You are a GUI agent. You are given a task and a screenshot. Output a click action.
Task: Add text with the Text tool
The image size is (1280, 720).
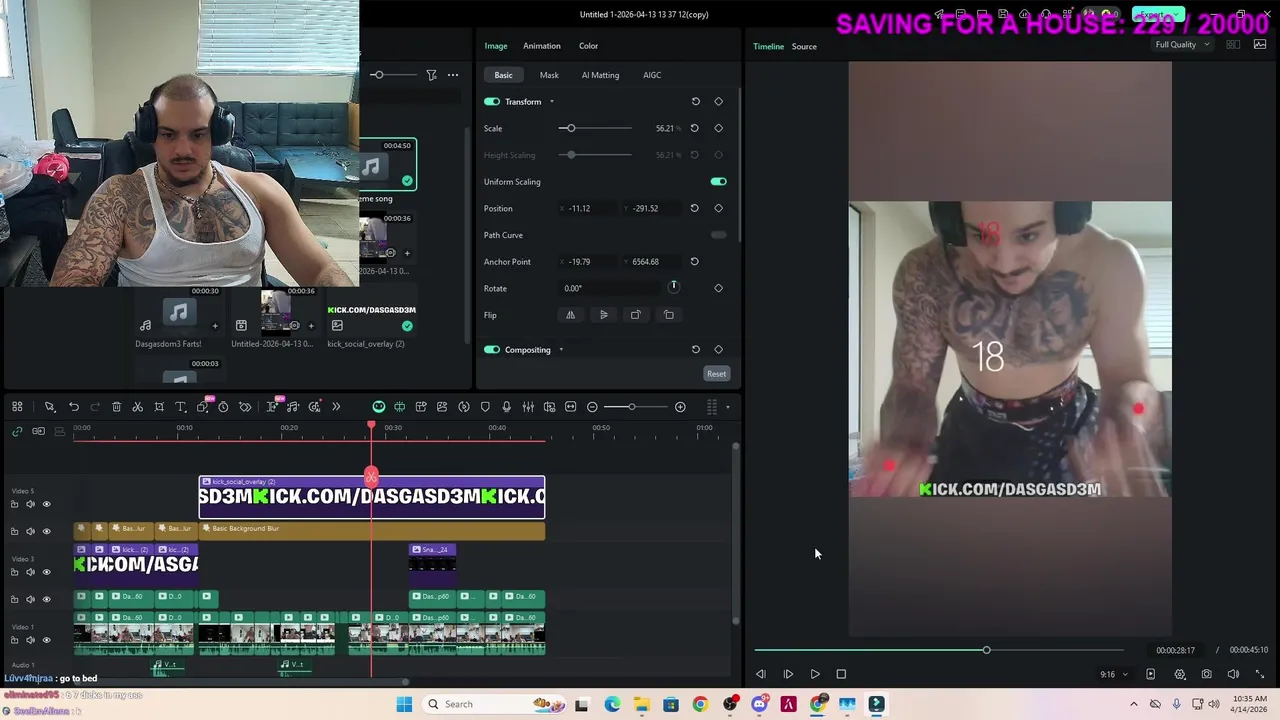tap(181, 407)
